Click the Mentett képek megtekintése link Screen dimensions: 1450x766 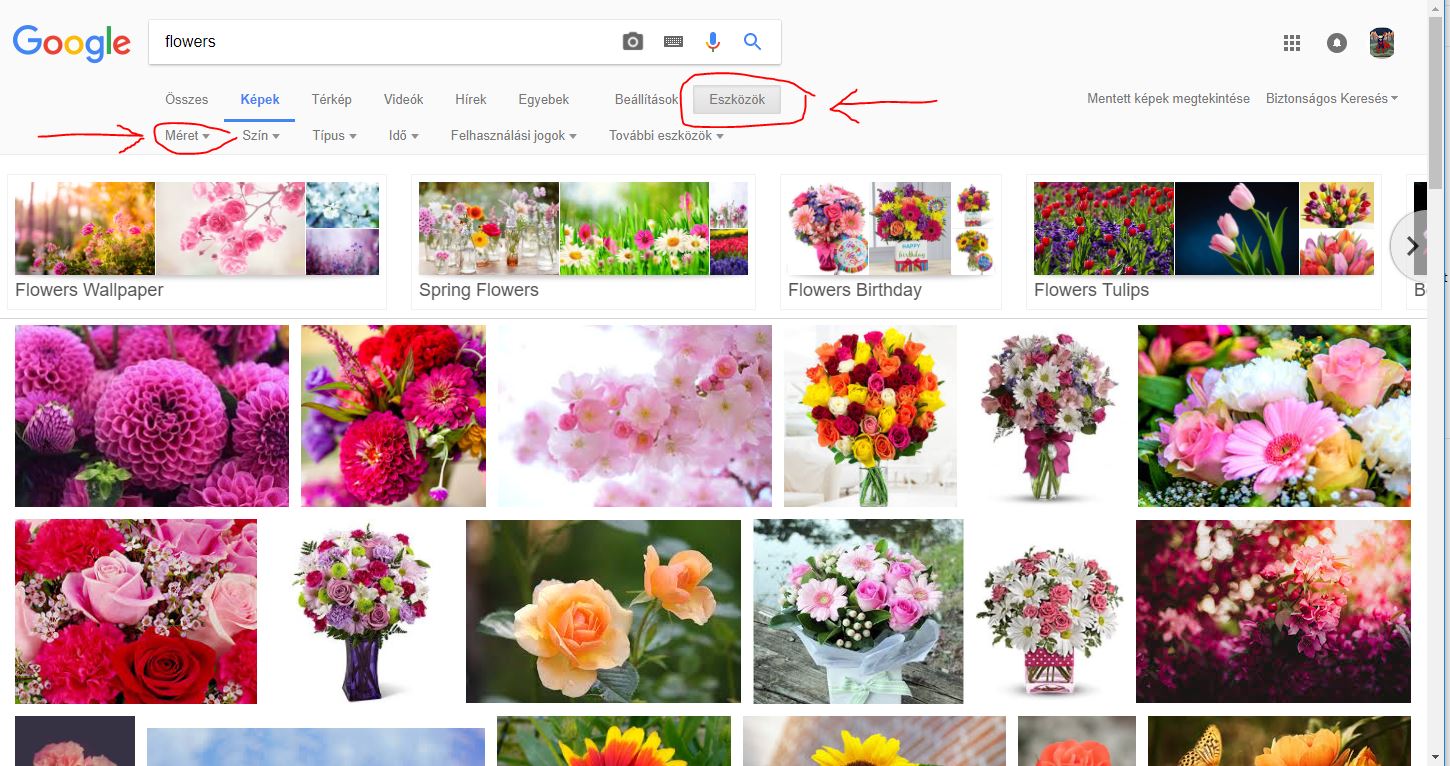(1168, 99)
